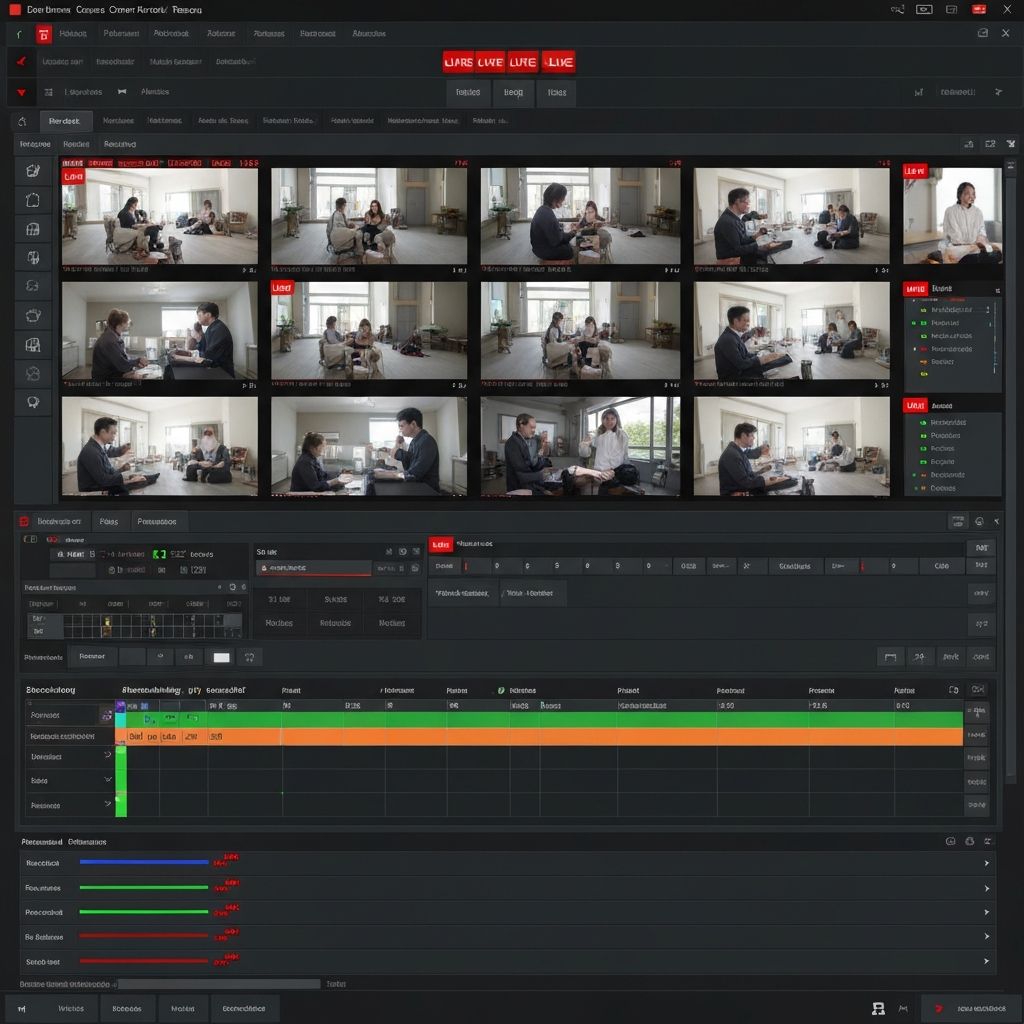The width and height of the screenshot is (1024, 1024).
Task: Click the red progress bar in the lower middle panel
Action: (x=315, y=568)
